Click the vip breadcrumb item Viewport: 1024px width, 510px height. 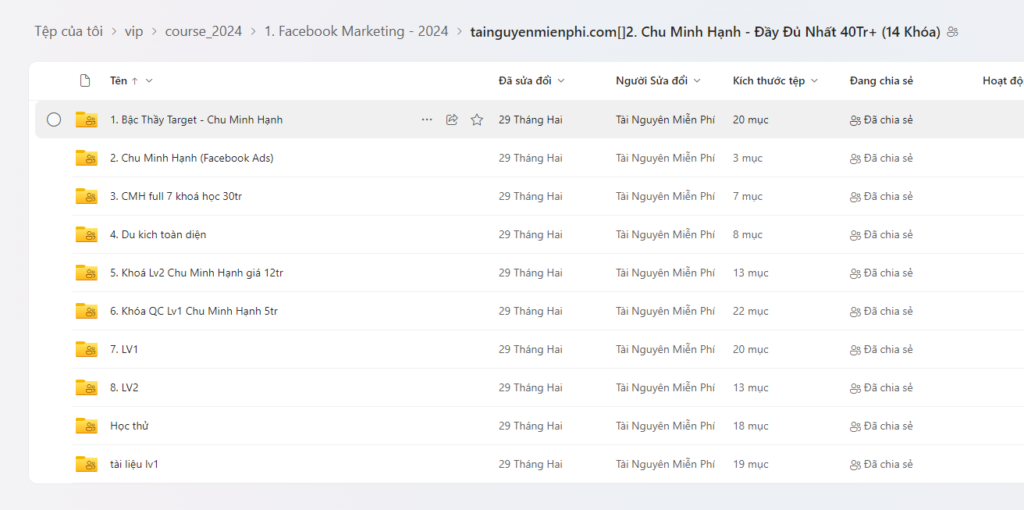[134, 31]
